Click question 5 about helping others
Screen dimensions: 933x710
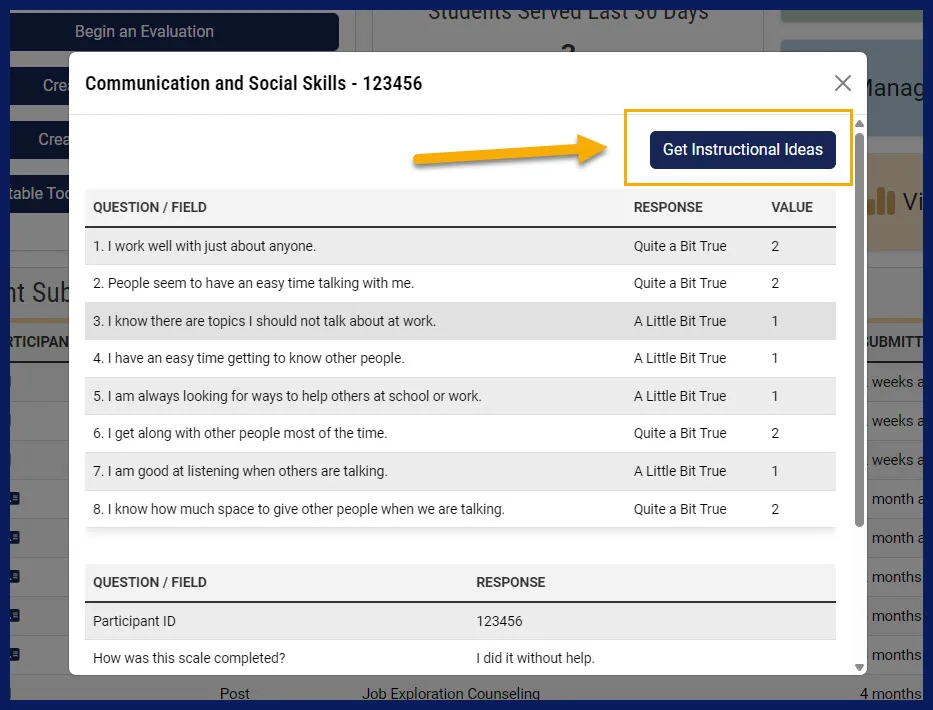tap(287, 396)
